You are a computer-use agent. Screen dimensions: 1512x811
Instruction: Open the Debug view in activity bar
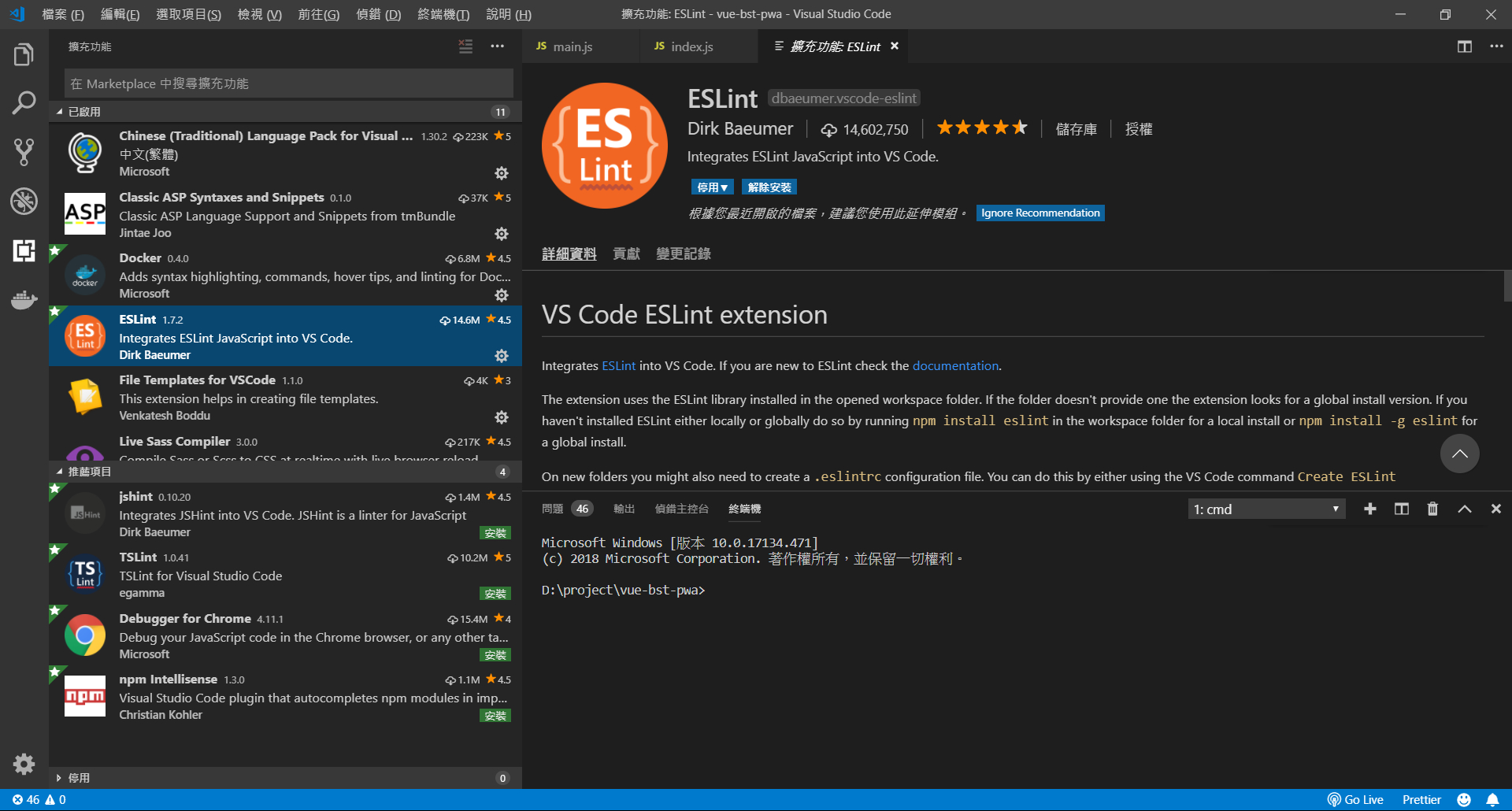(x=24, y=202)
